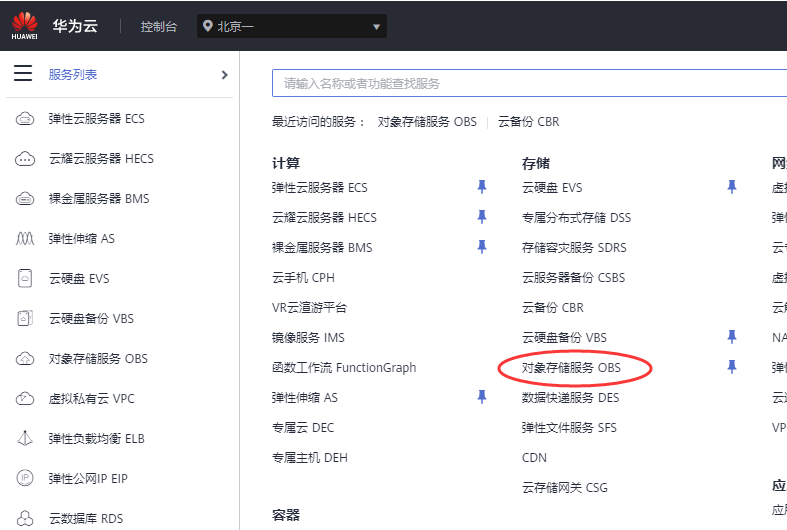Screen dimensions: 787x530
Task: Open 云数据库 RDS in sidebar
Action: [86, 518]
